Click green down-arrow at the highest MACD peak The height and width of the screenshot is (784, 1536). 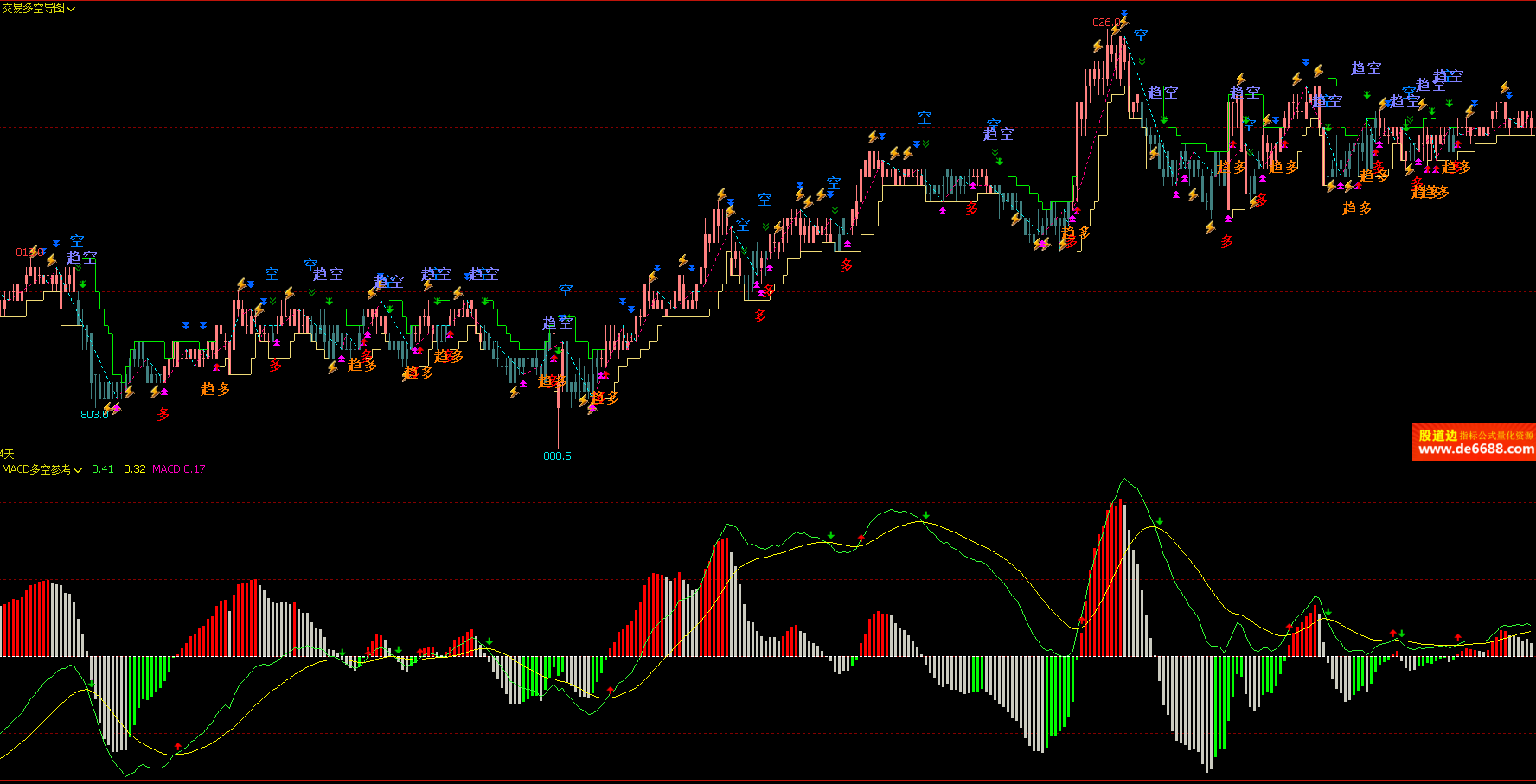pyautogui.click(x=1159, y=521)
